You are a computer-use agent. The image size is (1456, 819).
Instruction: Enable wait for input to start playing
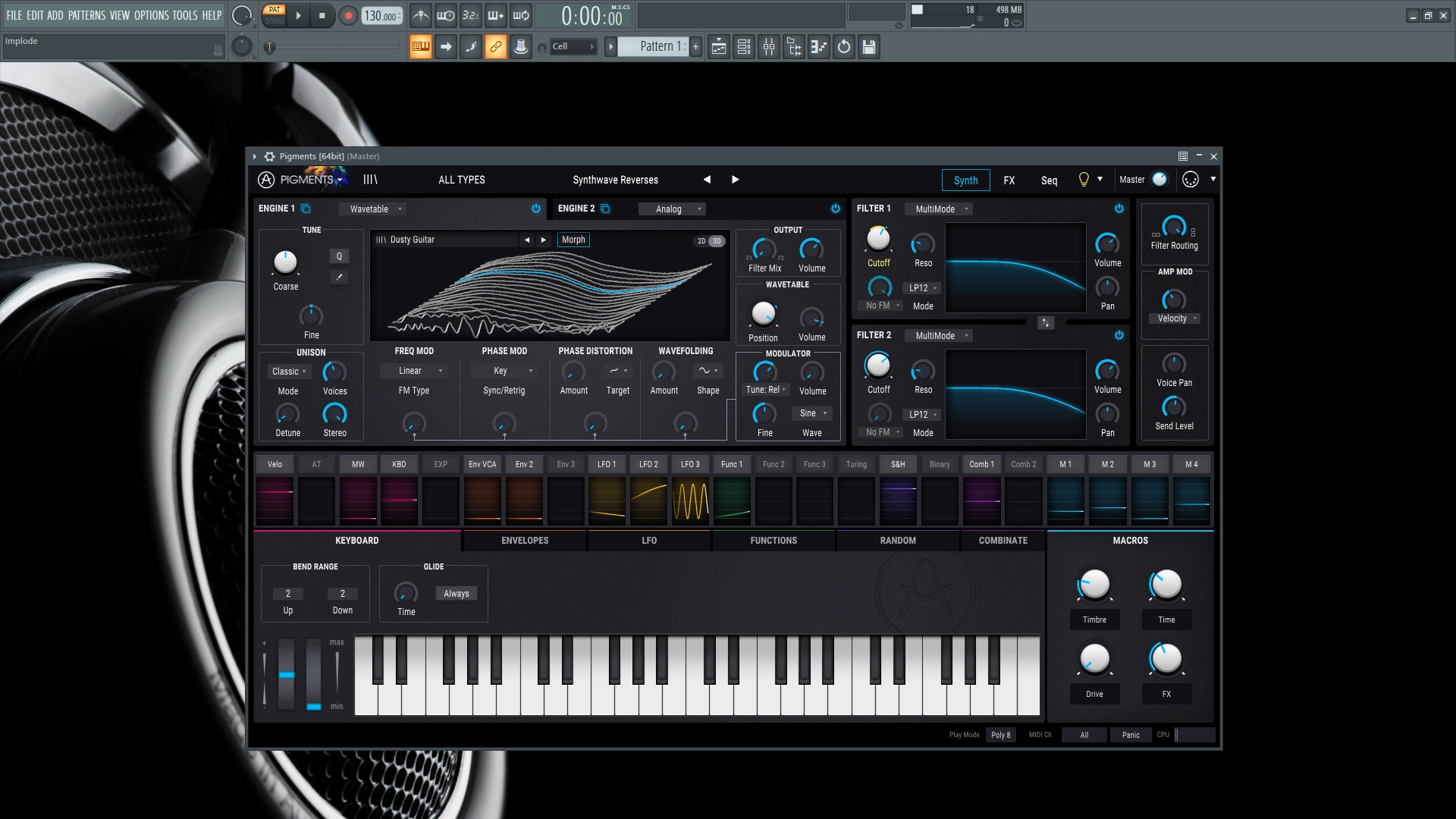[x=446, y=15]
